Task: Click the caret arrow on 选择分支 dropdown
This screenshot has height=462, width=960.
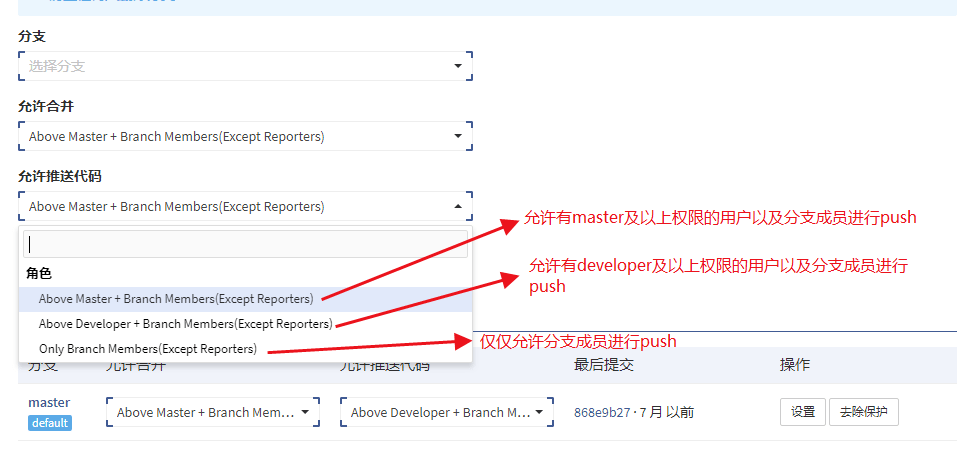Action: click(x=458, y=67)
